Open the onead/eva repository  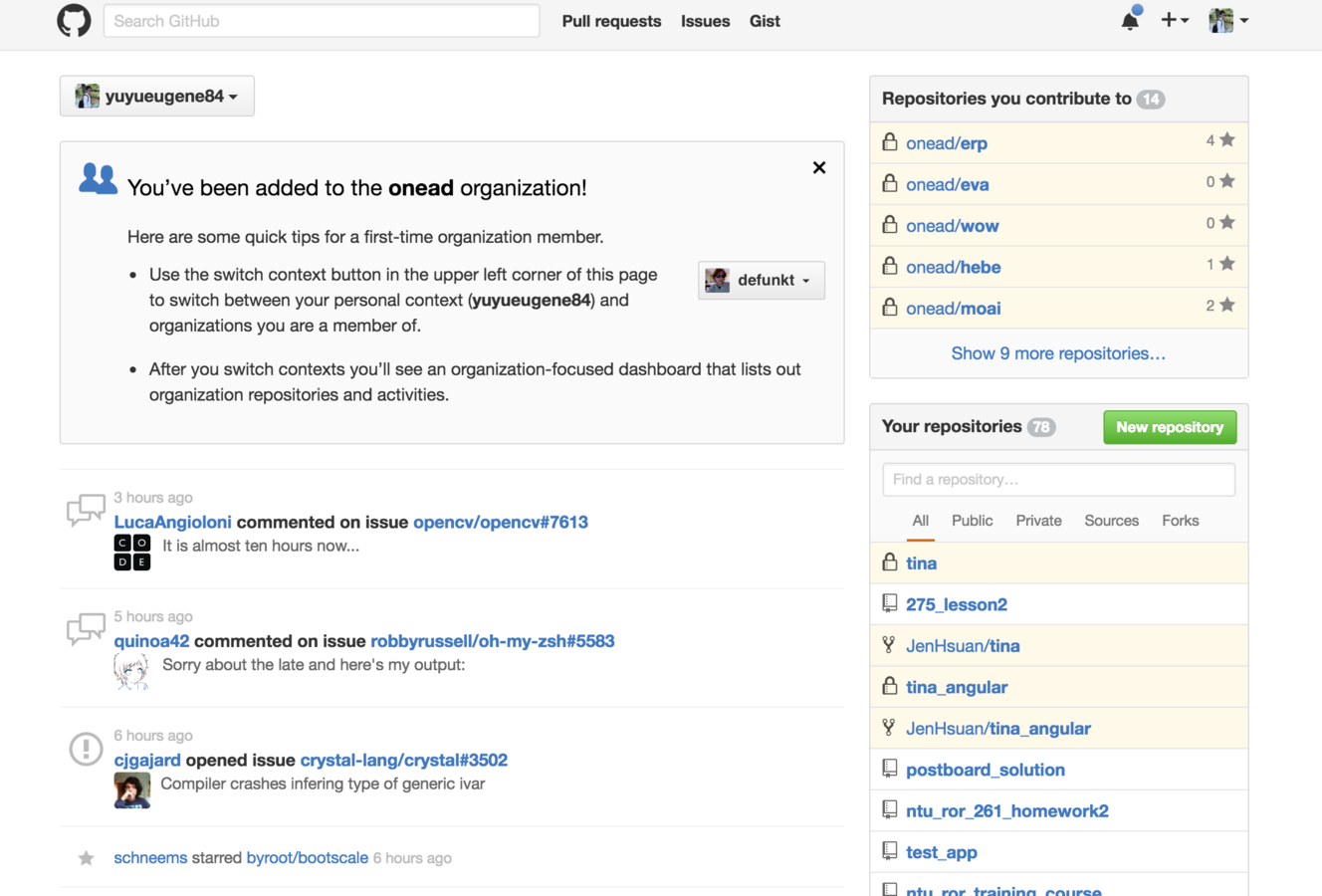click(948, 184)
